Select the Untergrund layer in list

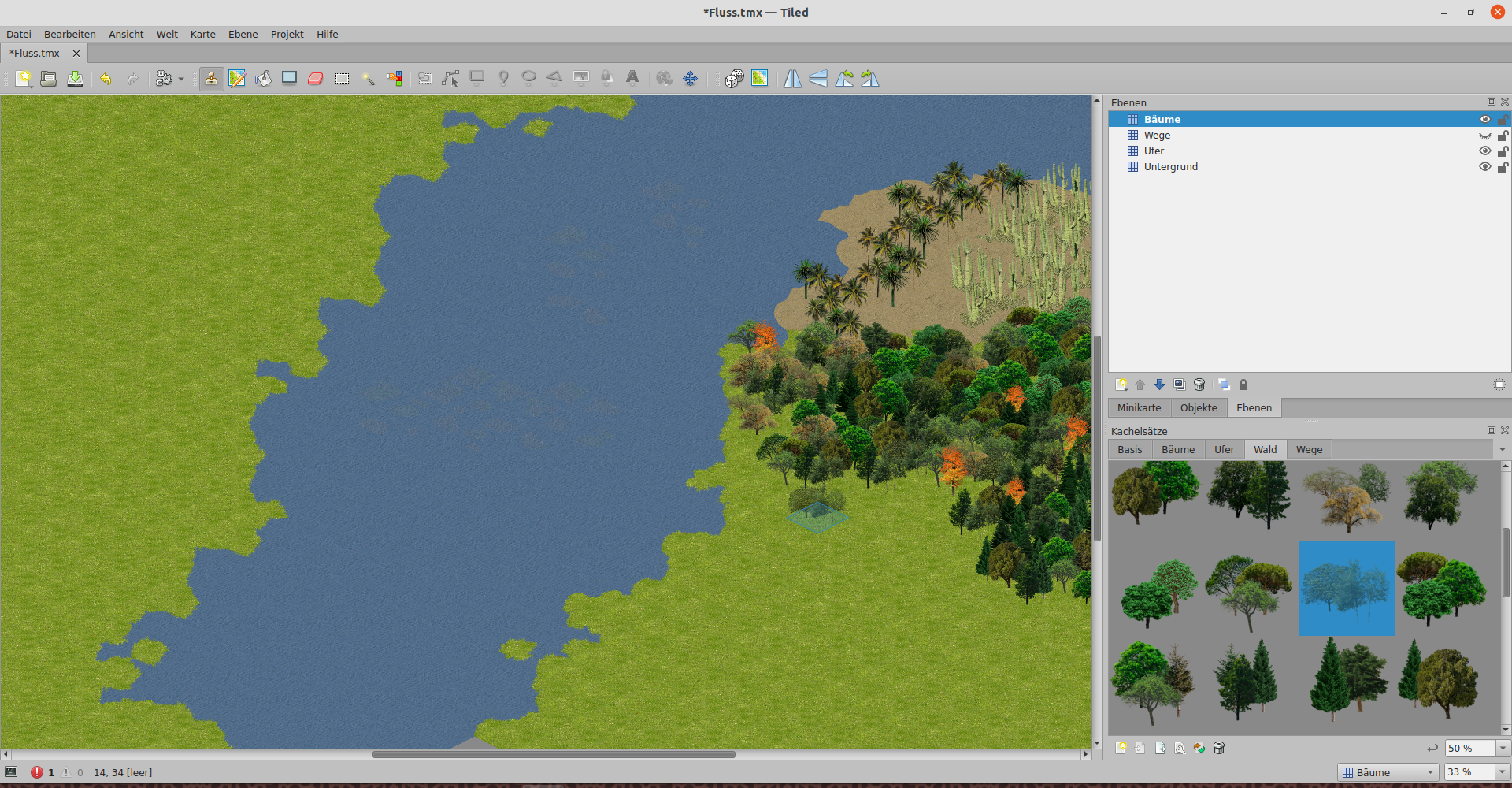(1170, 167)
